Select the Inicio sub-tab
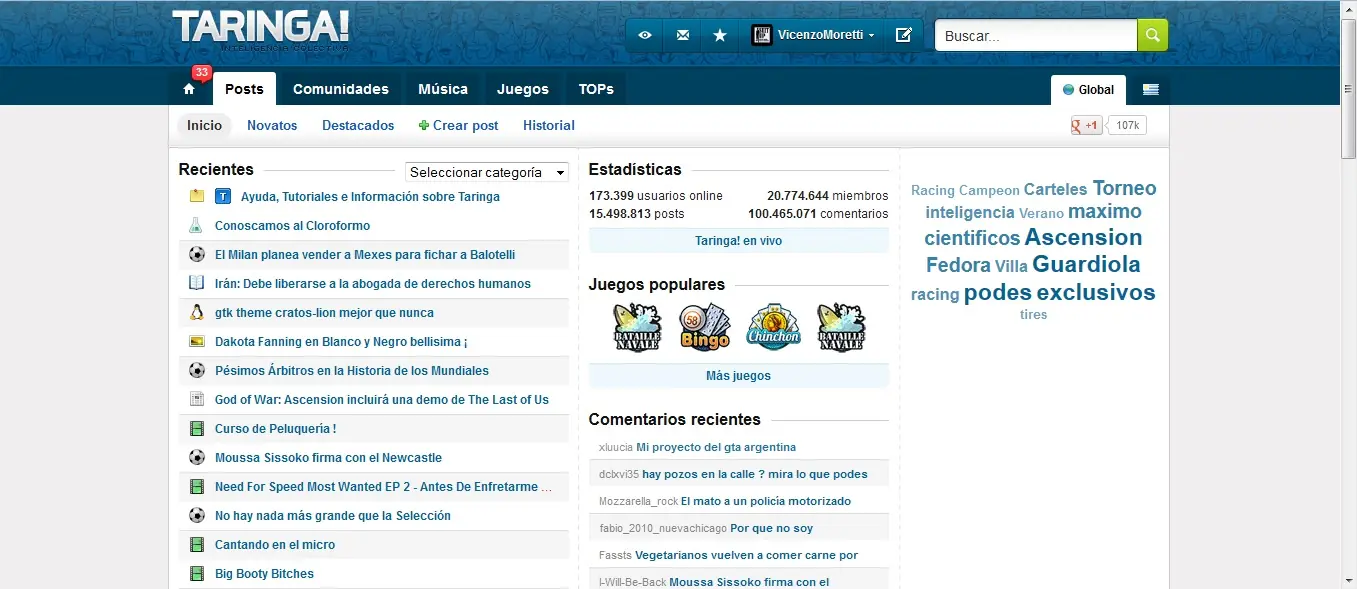Viewport: 1357px width, 589px height. point(205,125)
